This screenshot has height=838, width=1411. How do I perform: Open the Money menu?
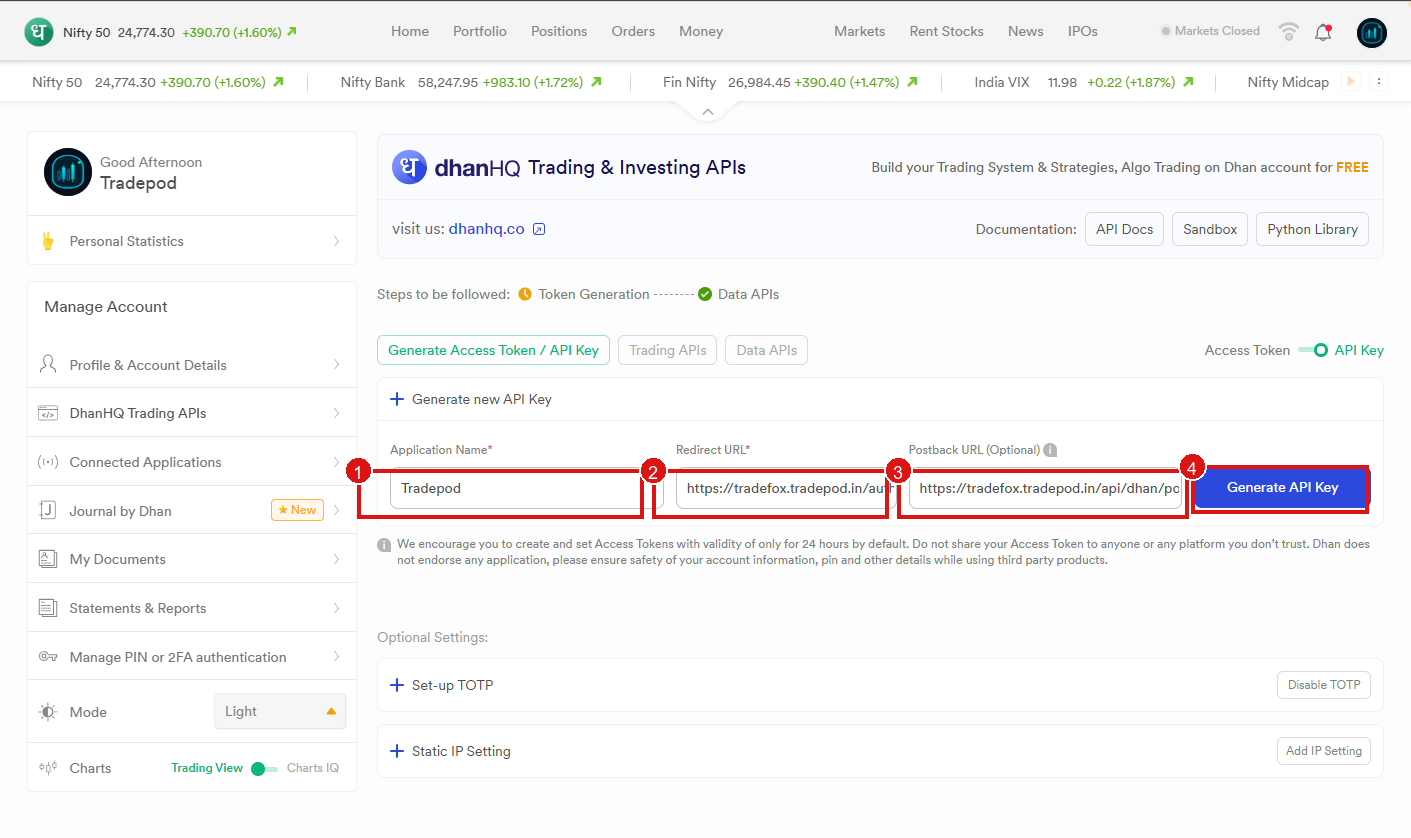701,31
